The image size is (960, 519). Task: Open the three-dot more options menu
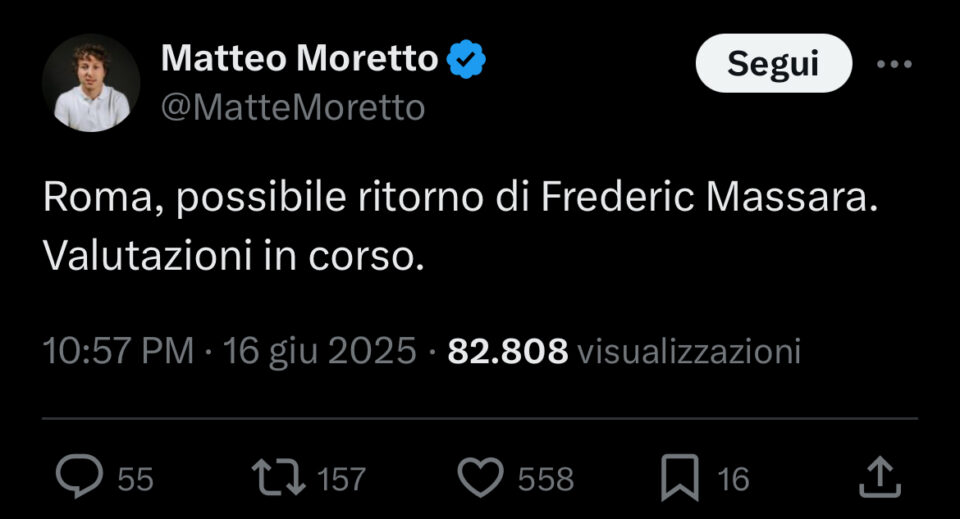pos(894,64)
